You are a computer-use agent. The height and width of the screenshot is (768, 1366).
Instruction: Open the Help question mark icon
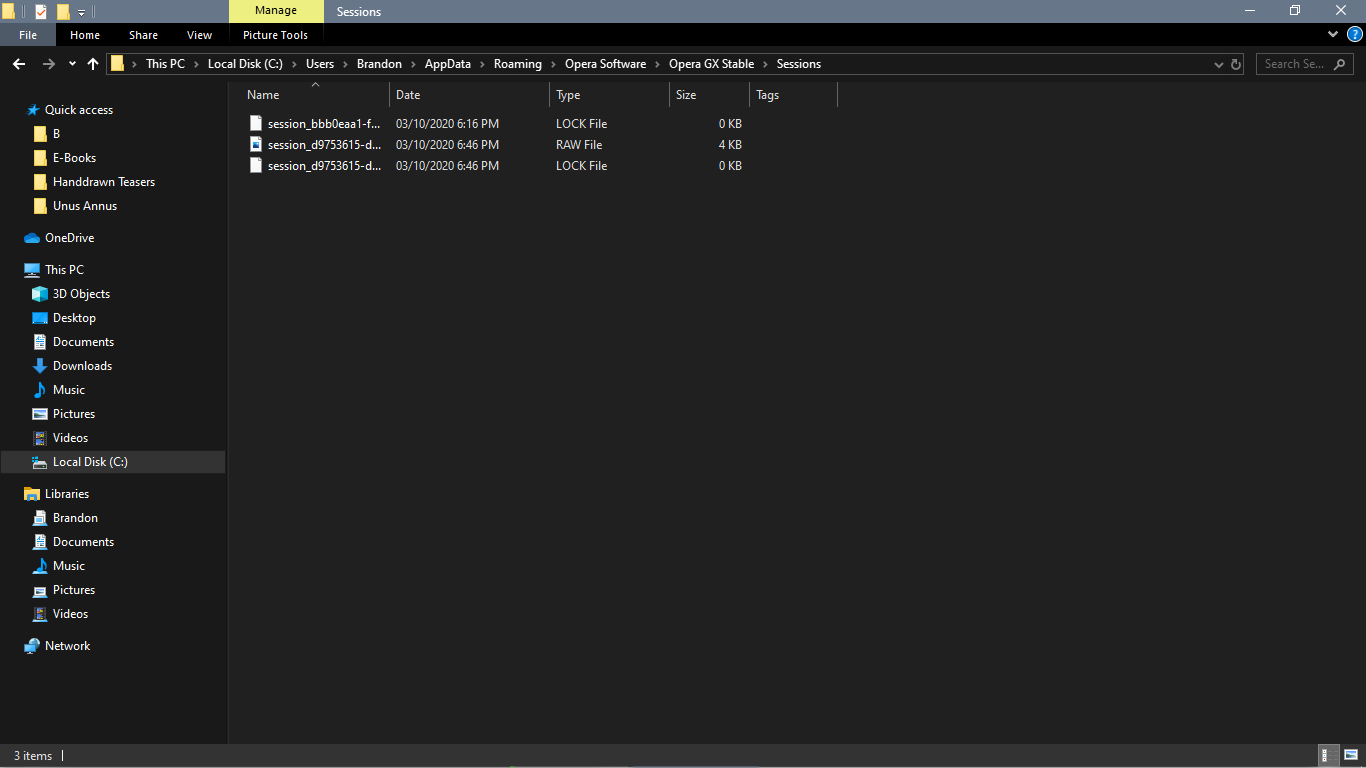click(x=1355, y=34)
